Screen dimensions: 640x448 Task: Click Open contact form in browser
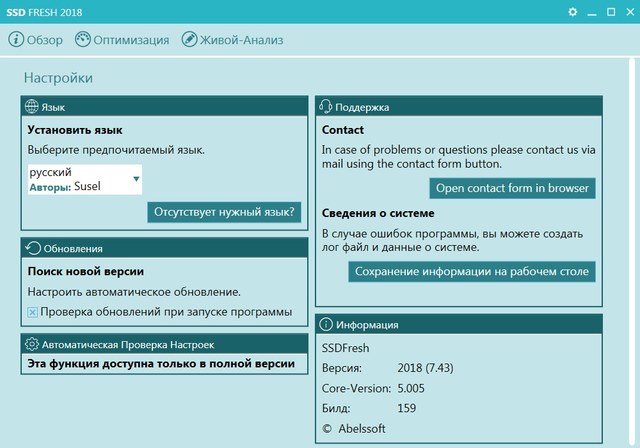point(513,188)
